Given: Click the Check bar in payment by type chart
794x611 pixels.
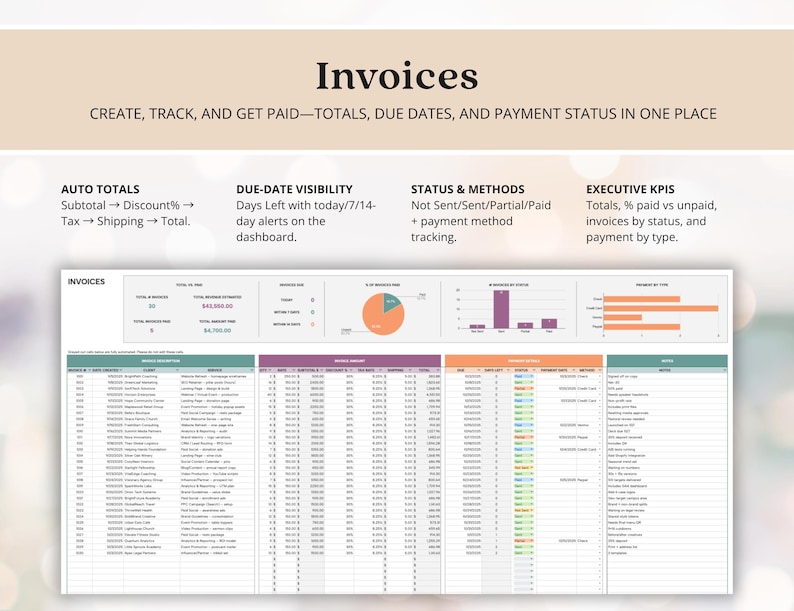Looking at the screenshot, I should (x=642, y=299).
